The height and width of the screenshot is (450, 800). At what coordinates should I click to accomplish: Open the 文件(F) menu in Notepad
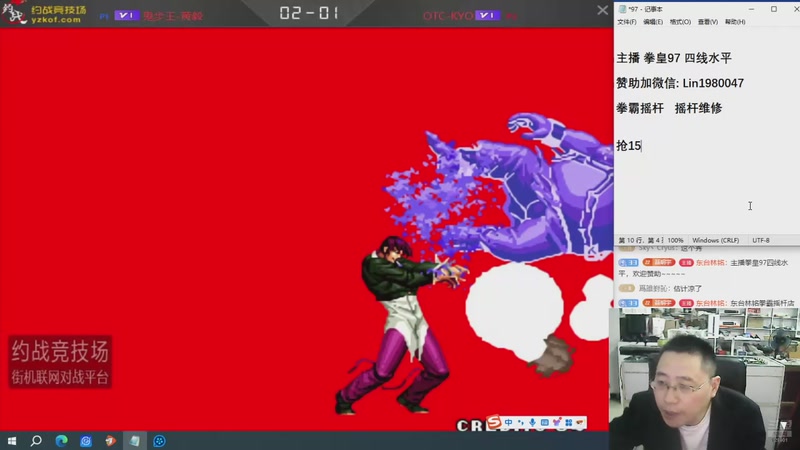[627, 22]
